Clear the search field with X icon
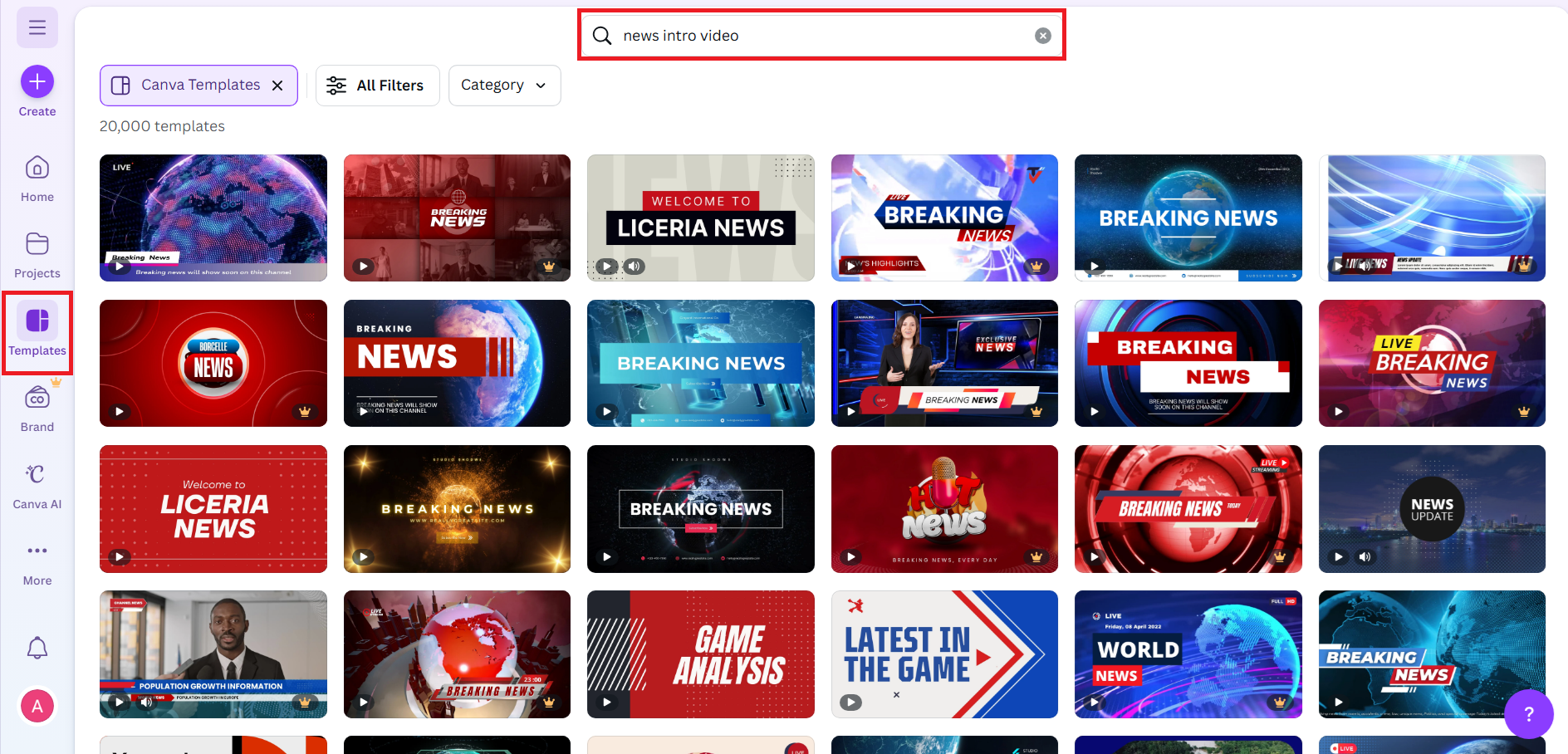Screen dimensions: 1568x754 click(x=1043, y=36)
